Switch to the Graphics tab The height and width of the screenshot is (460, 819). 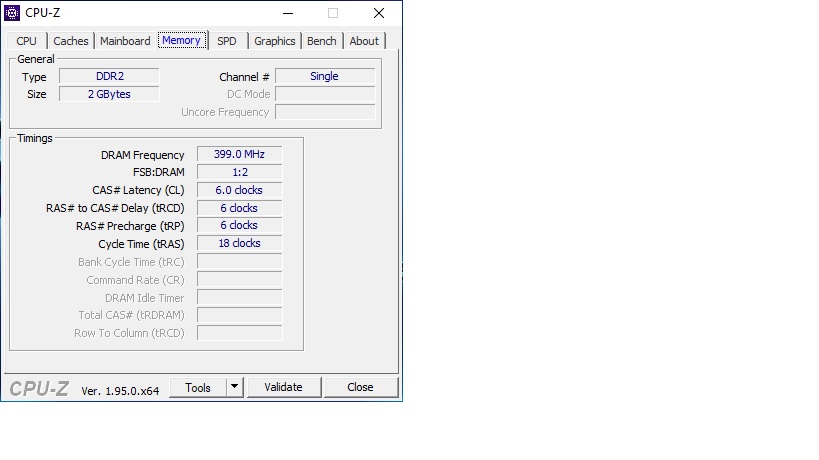tap(275, 41)
